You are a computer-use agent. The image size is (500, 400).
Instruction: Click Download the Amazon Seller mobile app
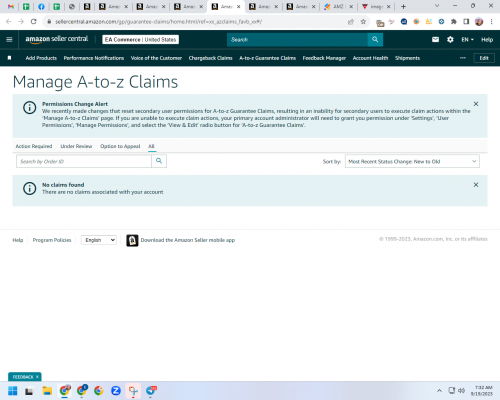[188, 240]
